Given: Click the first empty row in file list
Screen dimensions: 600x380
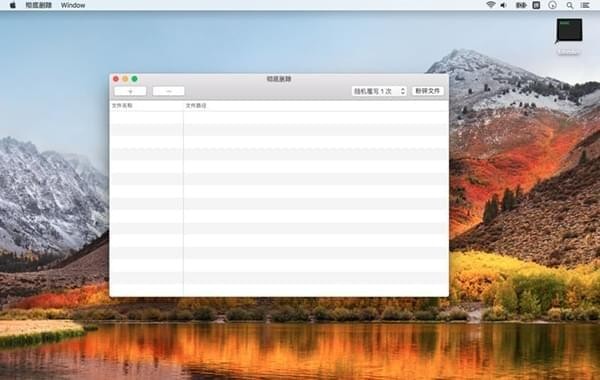Looking at the screenshot, I should [x=279, y=117].
